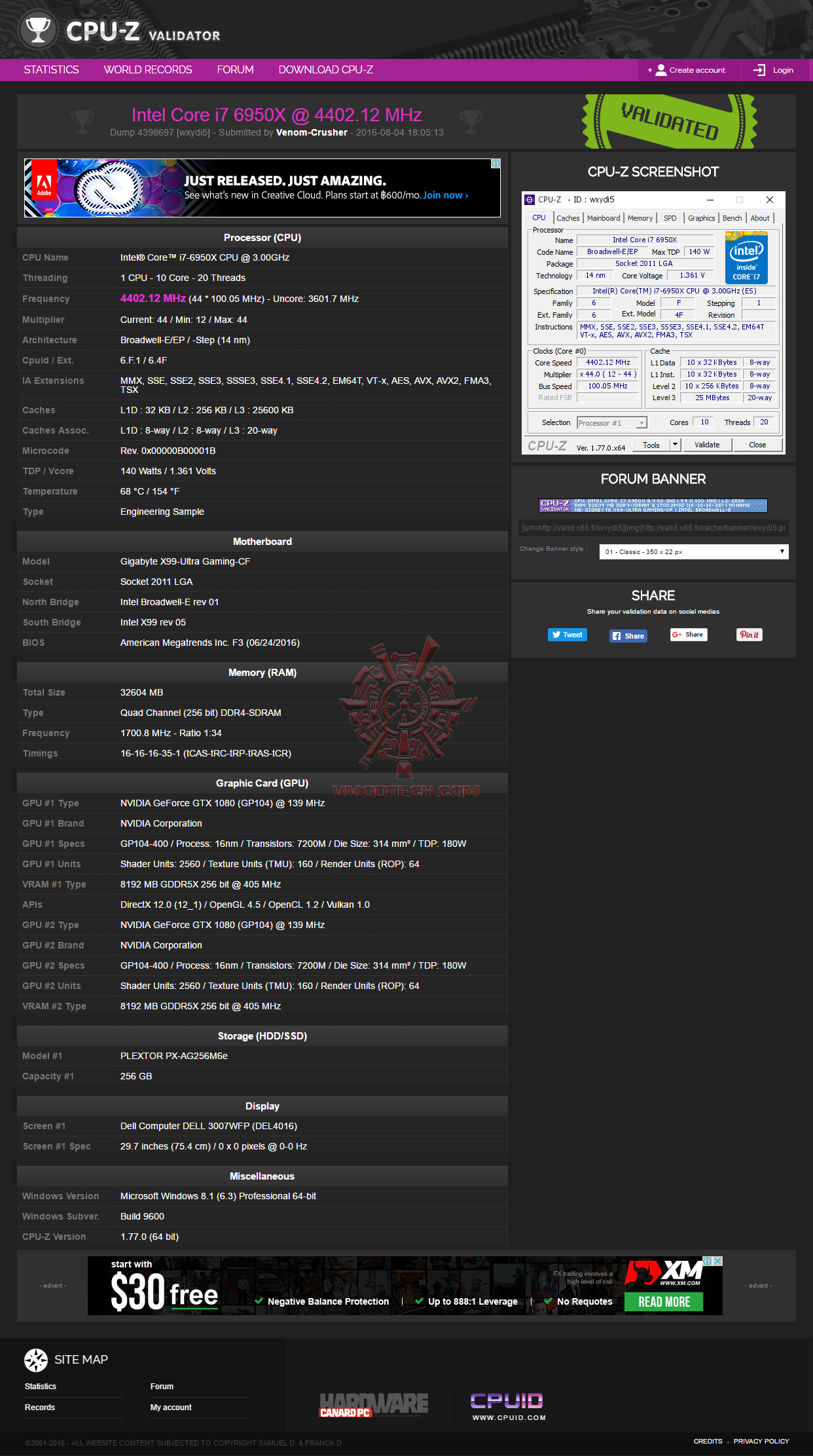Switch to the Bench tab in CPU-Z
813x1456 pixels.
[x=732, y=218]
